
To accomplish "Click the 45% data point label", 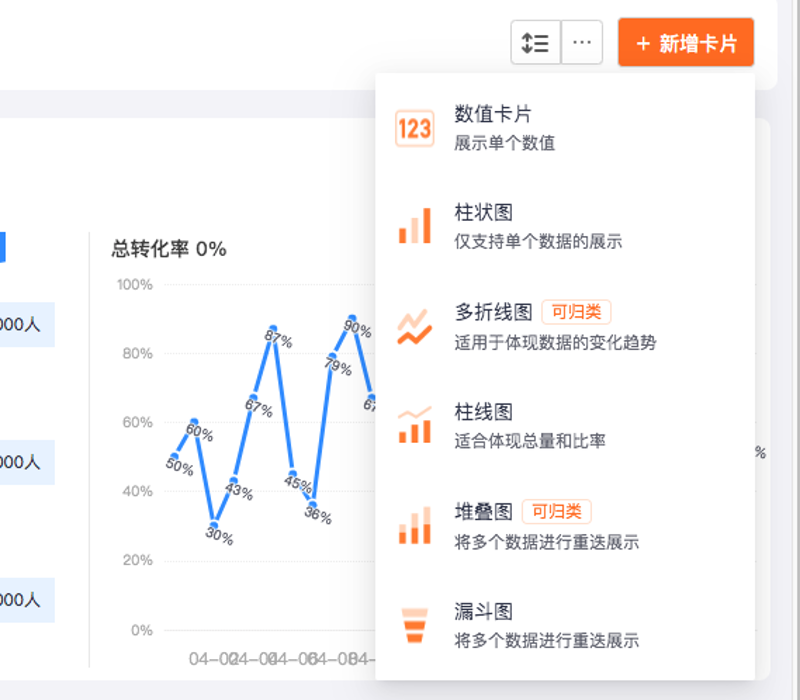I will [298, 483].
